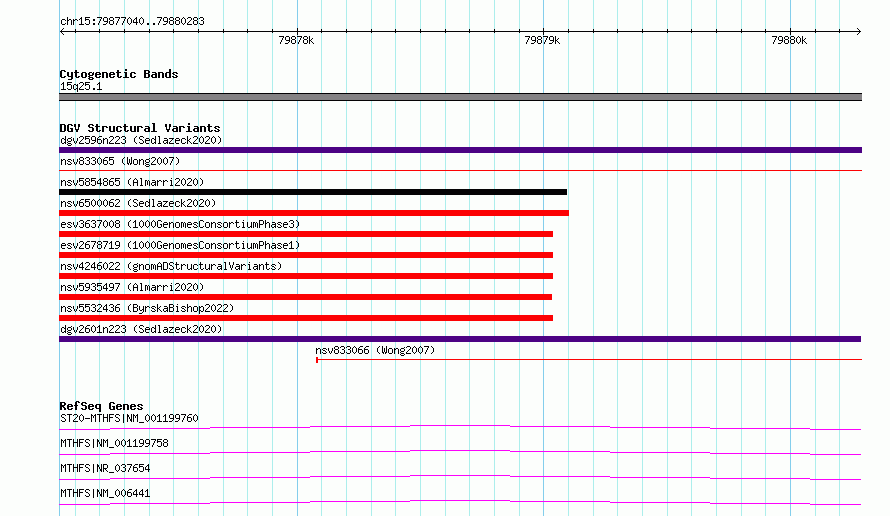Click the 15q25.1 band label
The width and height of the screenshot is (890, 516).
coord(81,86)
